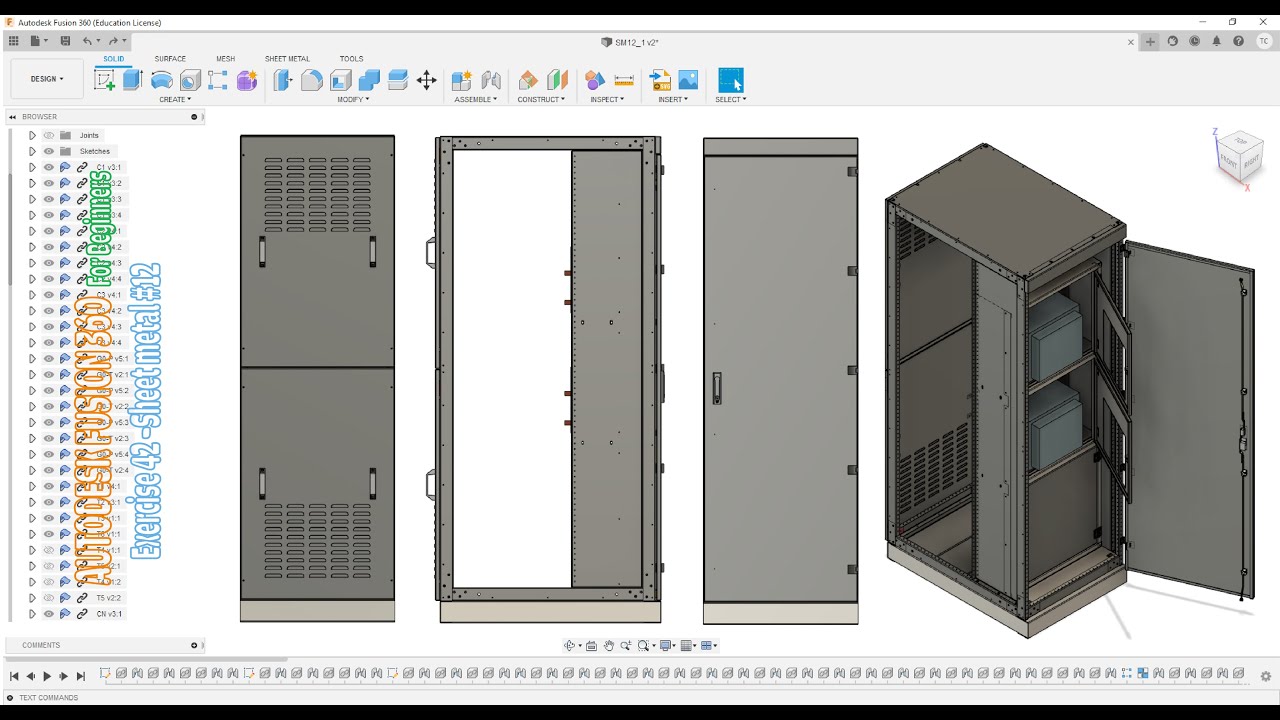Open the DESIGN workspace dropdown
This screenshot has width=1280, height=720.
tap(47, 79)
